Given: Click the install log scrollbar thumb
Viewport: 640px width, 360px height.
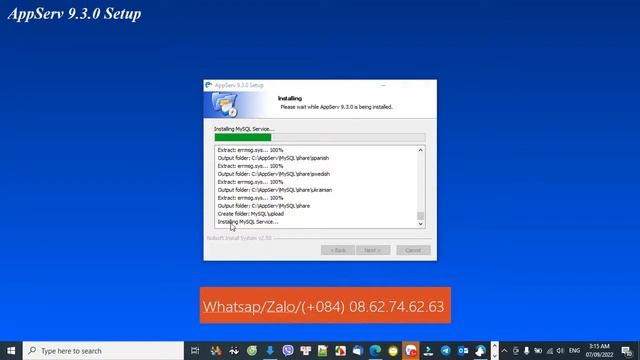Looking at the screenshot, I should tap(420, 216).
